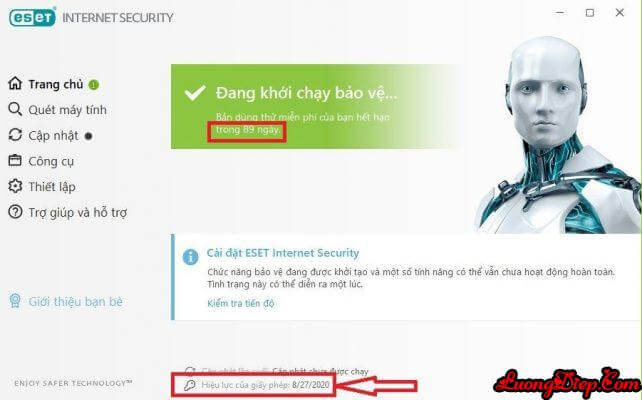Screen dimensions: 642x400
Task: Click the ribbon icon for Giới thiệu bạn bè
Action: click(15, 301)
